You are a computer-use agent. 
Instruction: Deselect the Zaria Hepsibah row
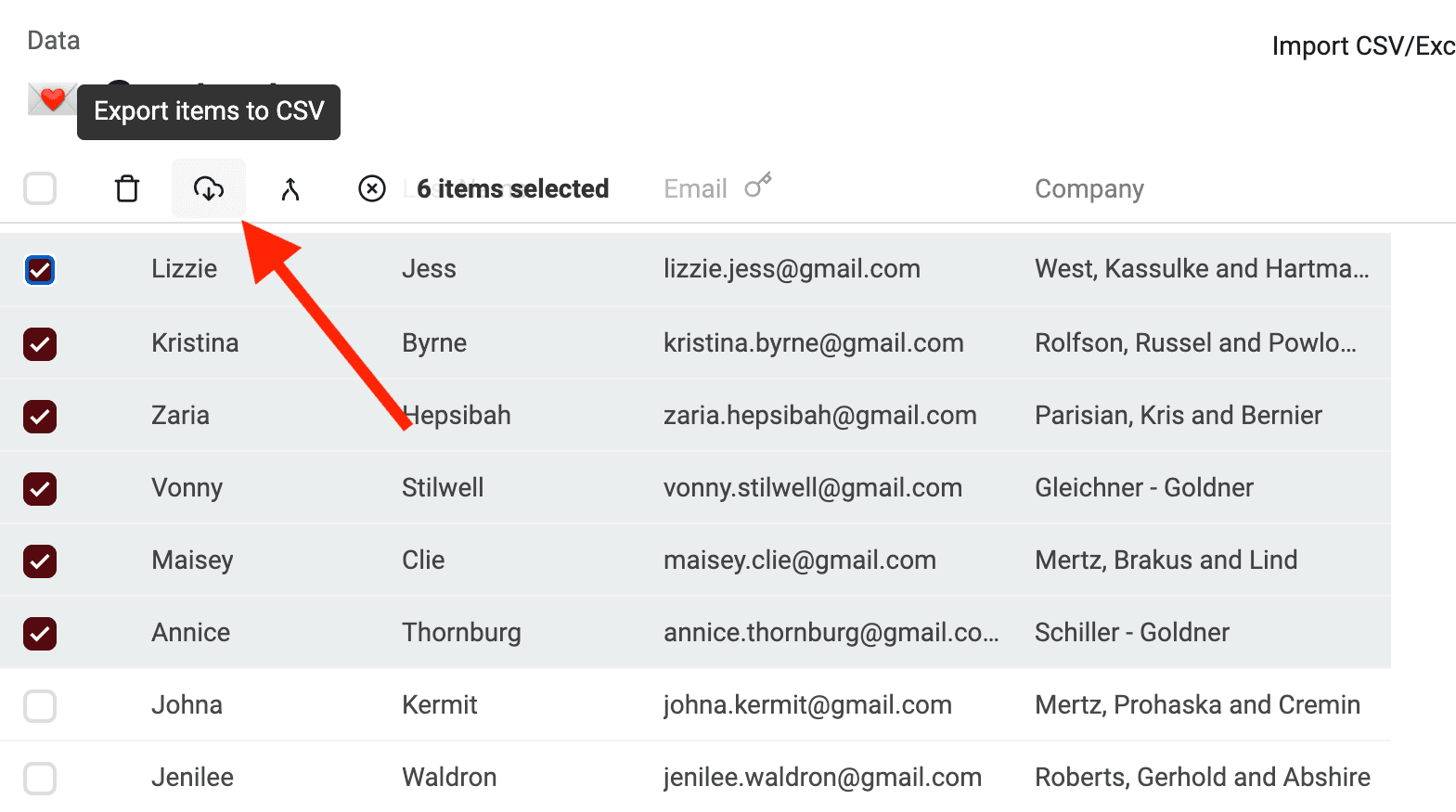pyautogui.click(x=40, y=417)
